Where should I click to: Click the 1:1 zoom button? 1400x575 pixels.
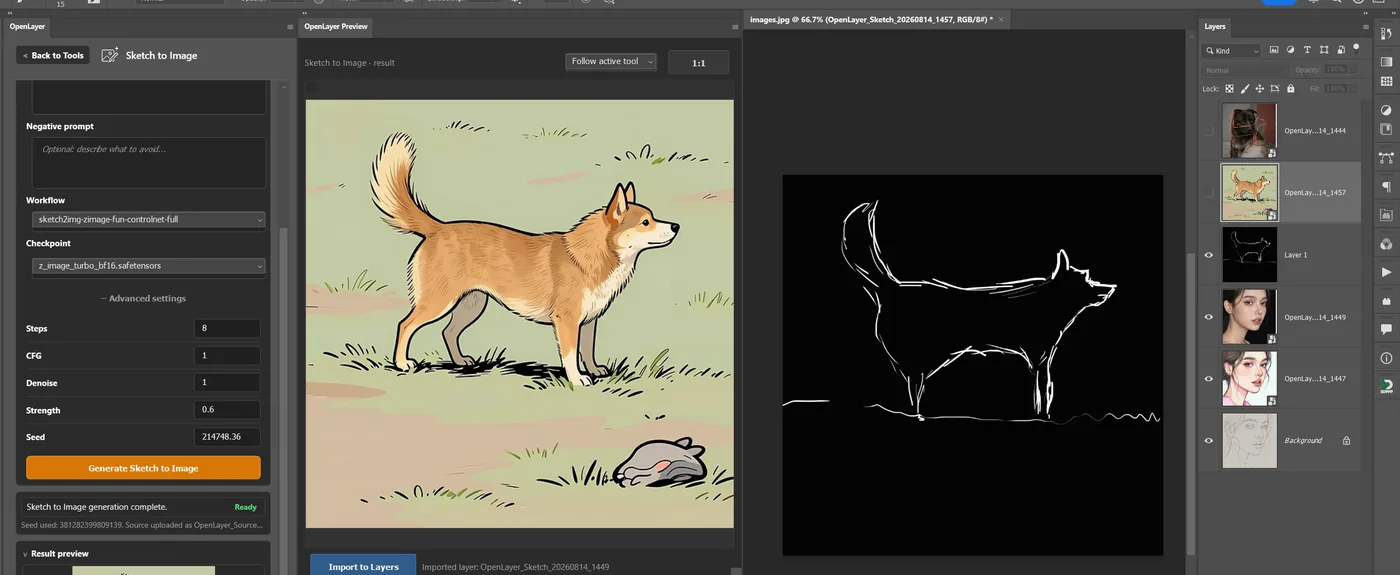[x=699, y=62]
